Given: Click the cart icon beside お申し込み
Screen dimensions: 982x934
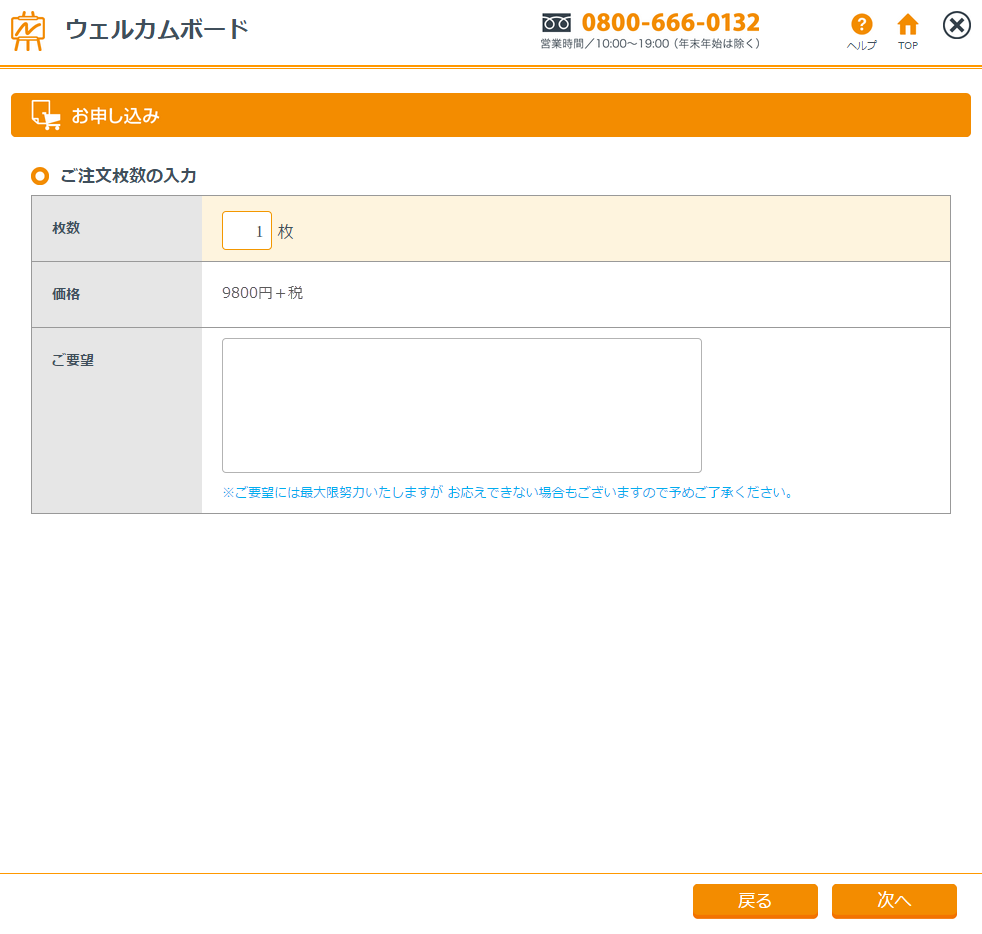Looking at the screenshot, I should (x=45, y=115).
